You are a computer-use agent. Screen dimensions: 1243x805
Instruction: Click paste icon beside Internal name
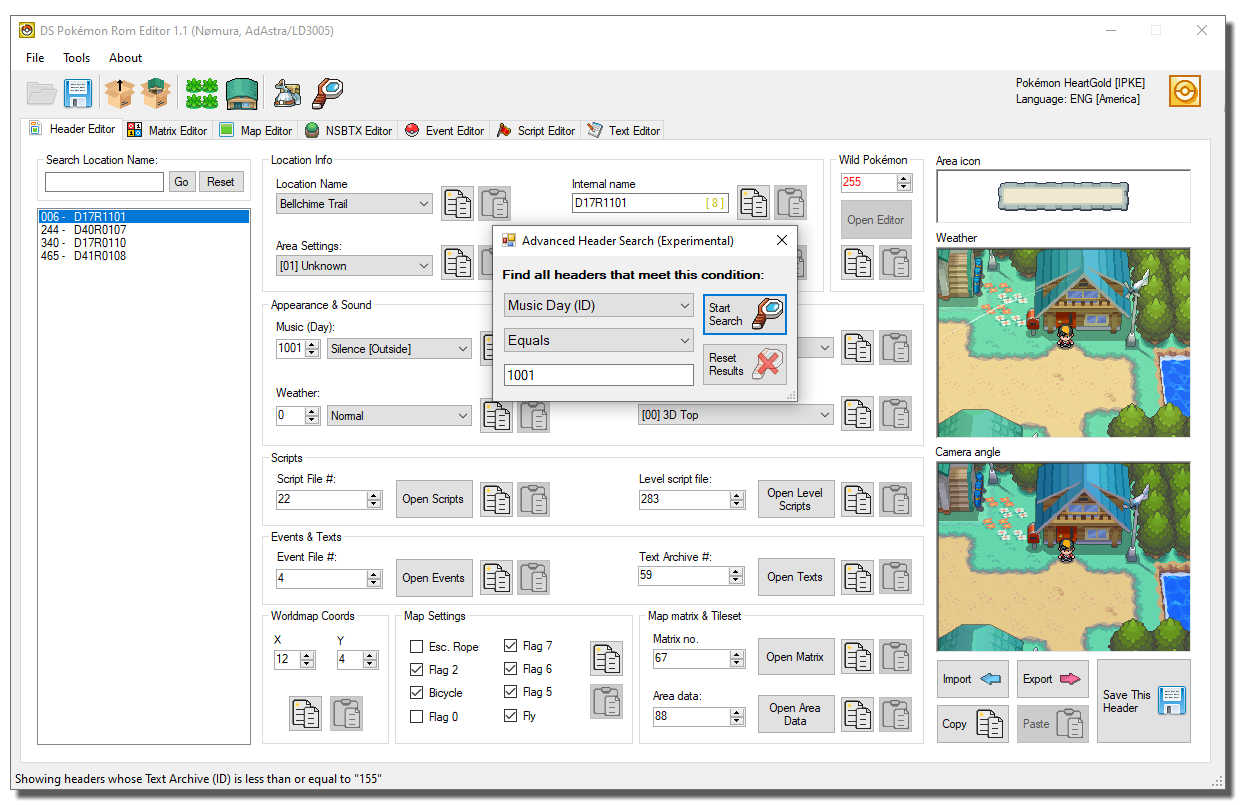tap(791, 203)
